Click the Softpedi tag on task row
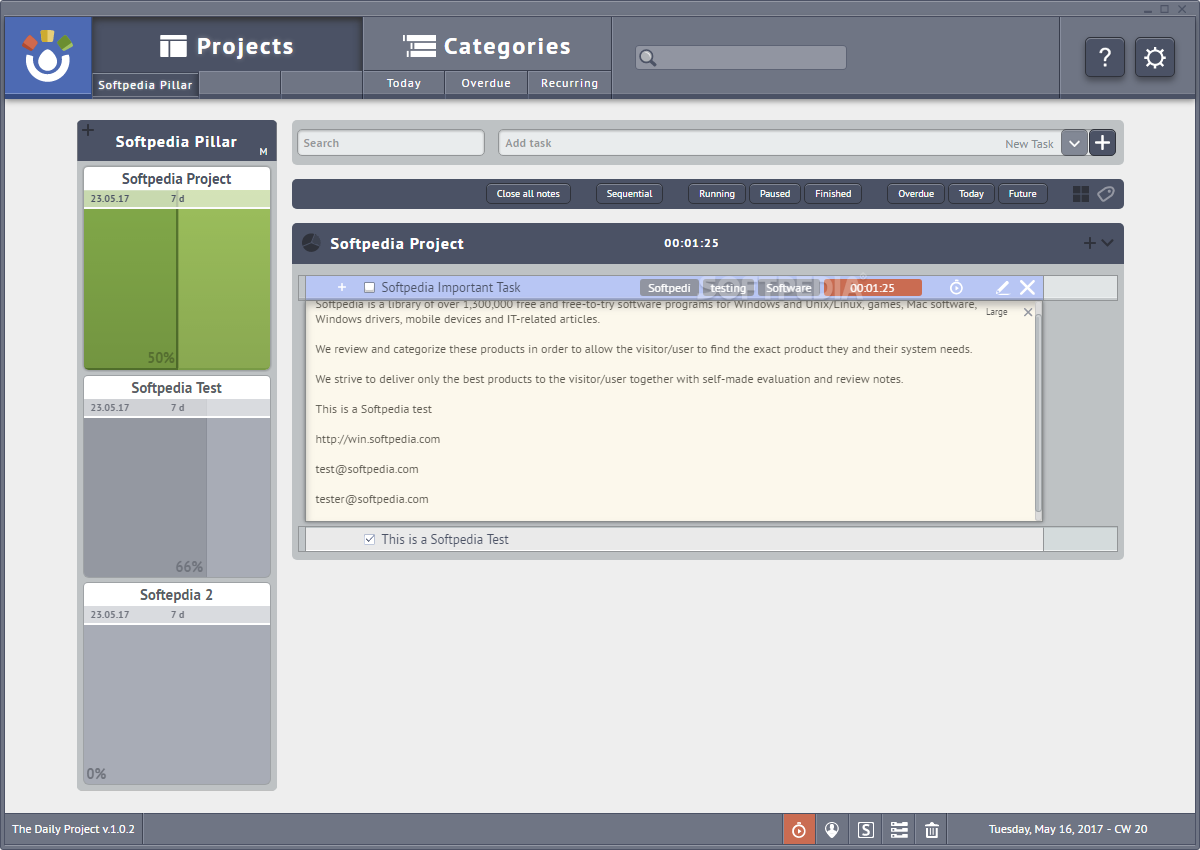1200x850 pixels. (x=670, y=288)
